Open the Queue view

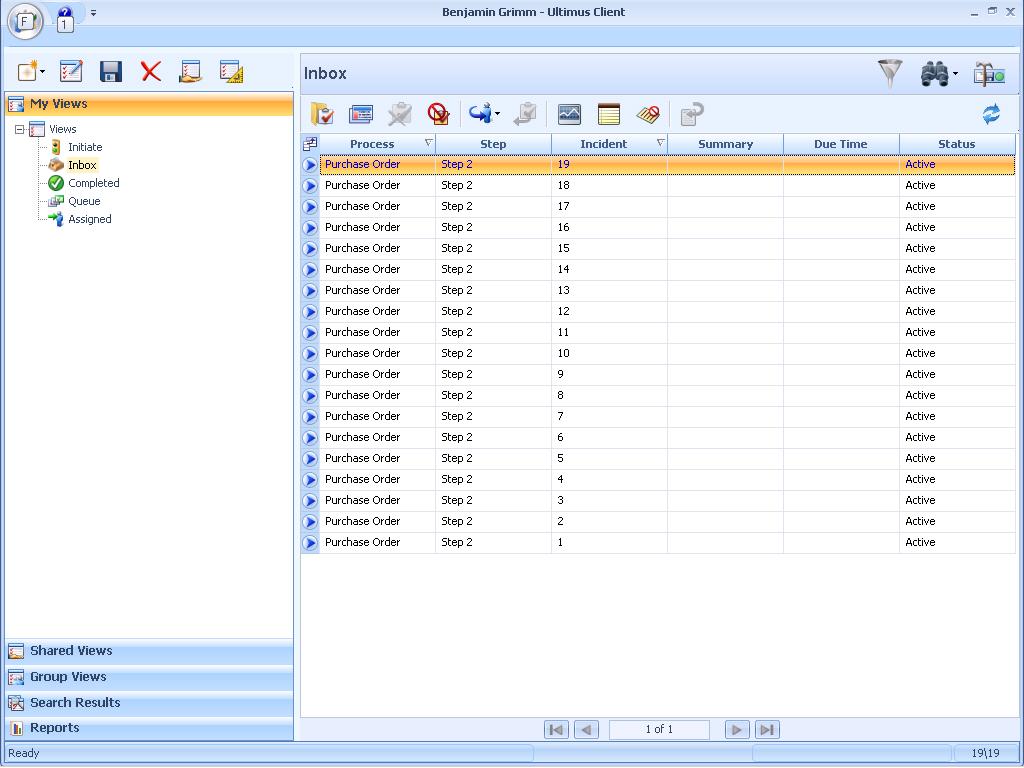point(84,201)
